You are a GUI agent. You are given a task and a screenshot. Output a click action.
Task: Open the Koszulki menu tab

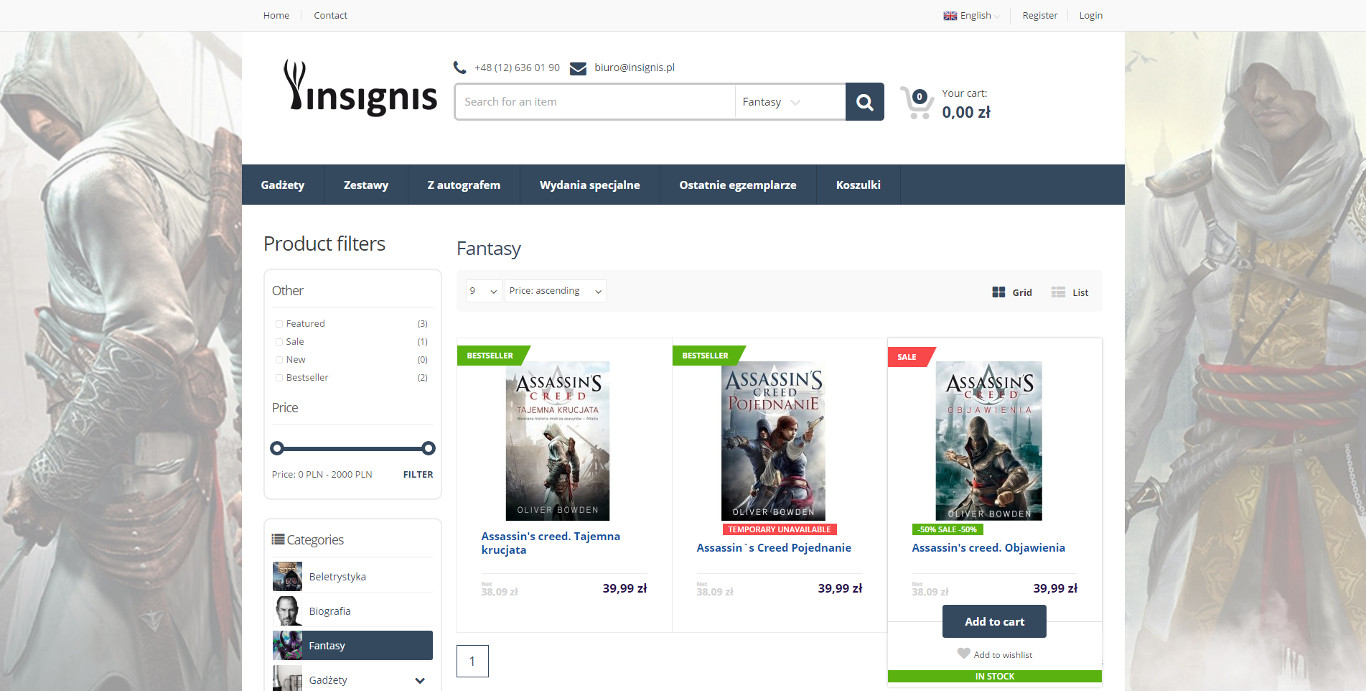[858, 185]
